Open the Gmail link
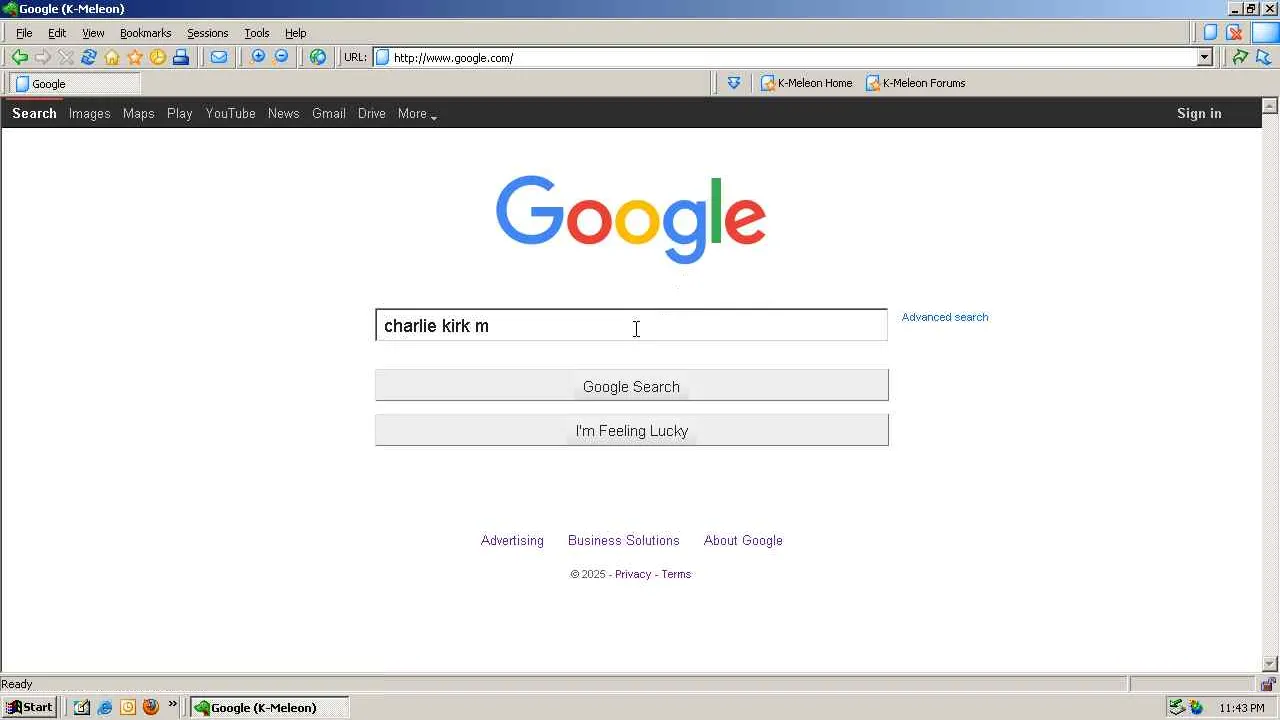 (328, 114)
